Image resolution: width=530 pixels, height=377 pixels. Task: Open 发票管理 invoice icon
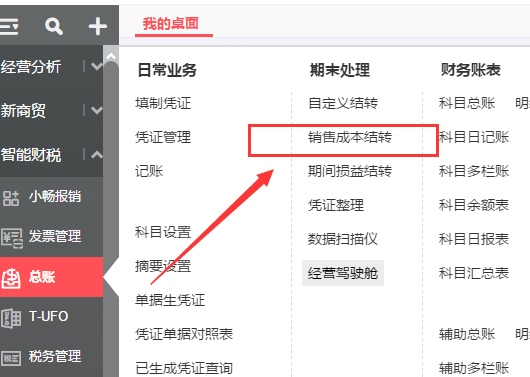pyautogui.click(x=12, y=238)
